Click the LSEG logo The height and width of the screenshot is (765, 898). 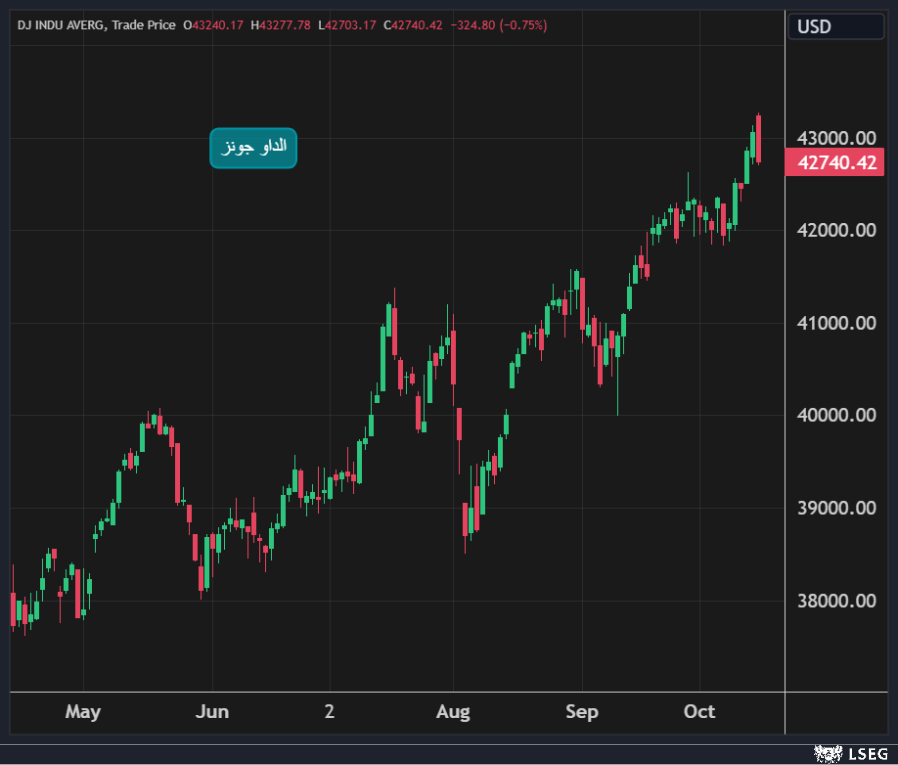coord(849,752)
